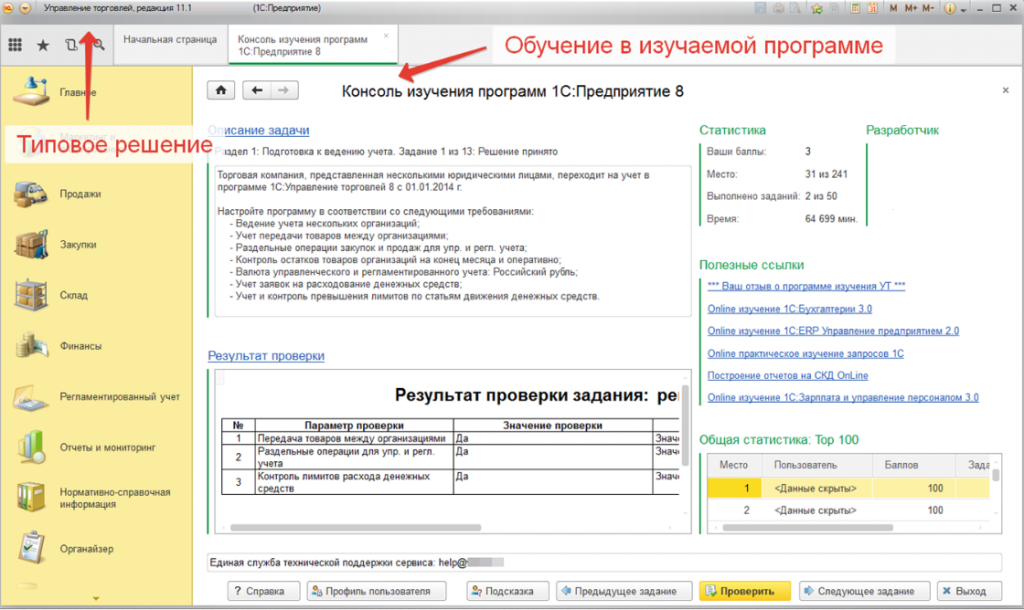1024x610 pixels.
Task: Click the Профиль пользователя button
Action: (377, 591)
